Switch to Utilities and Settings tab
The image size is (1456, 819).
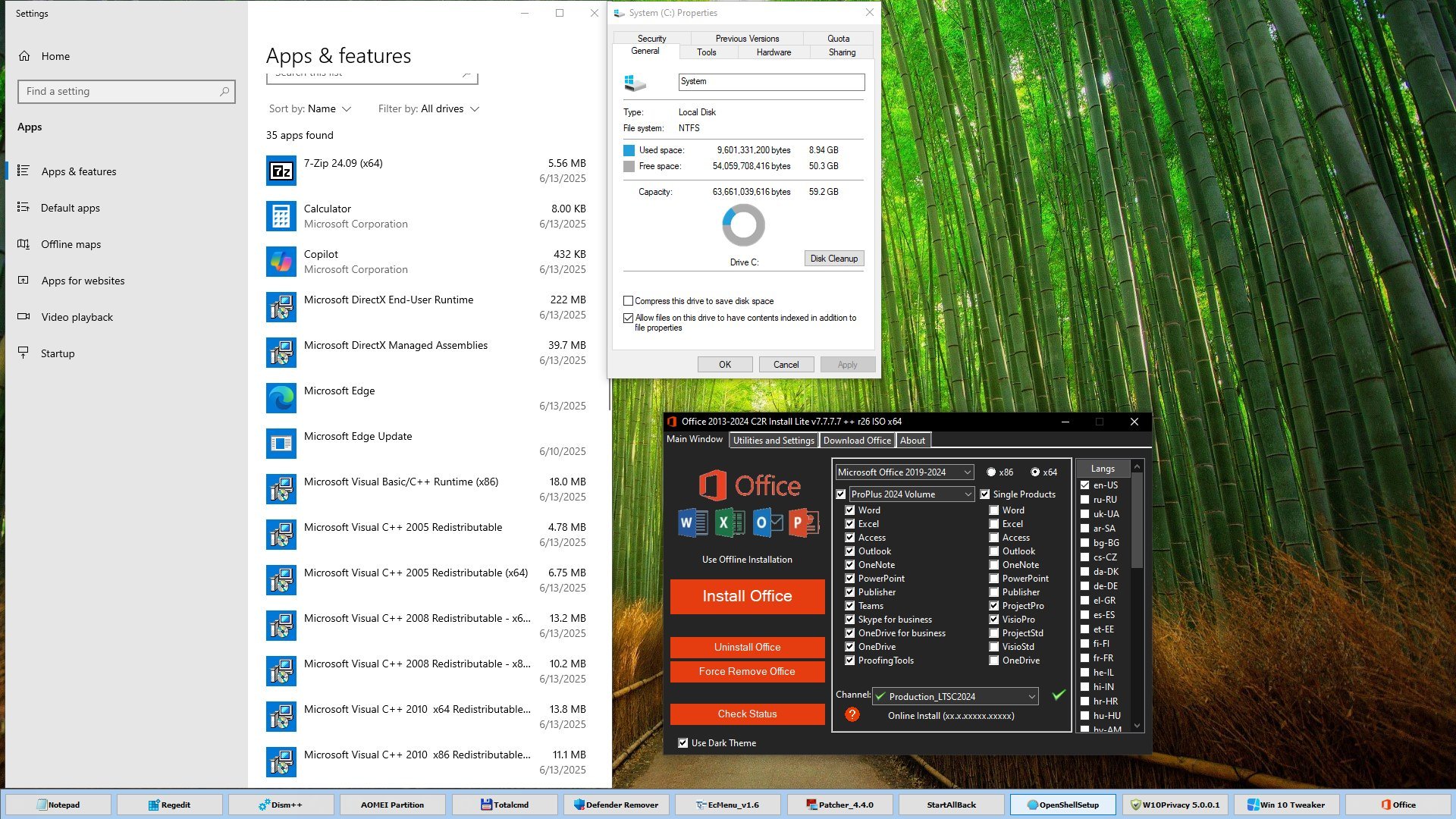(x=773, y=440)
